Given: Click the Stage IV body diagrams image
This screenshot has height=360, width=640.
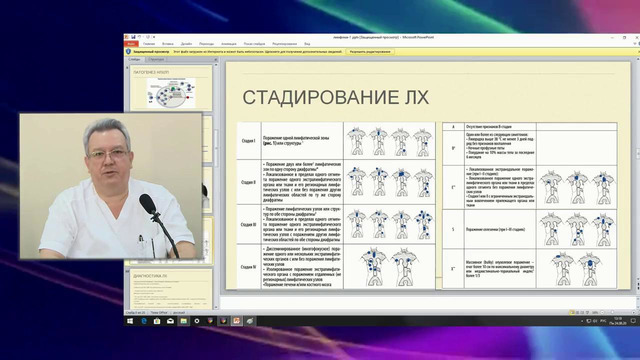Looking at the screenshot, I should tap(389, 267).
